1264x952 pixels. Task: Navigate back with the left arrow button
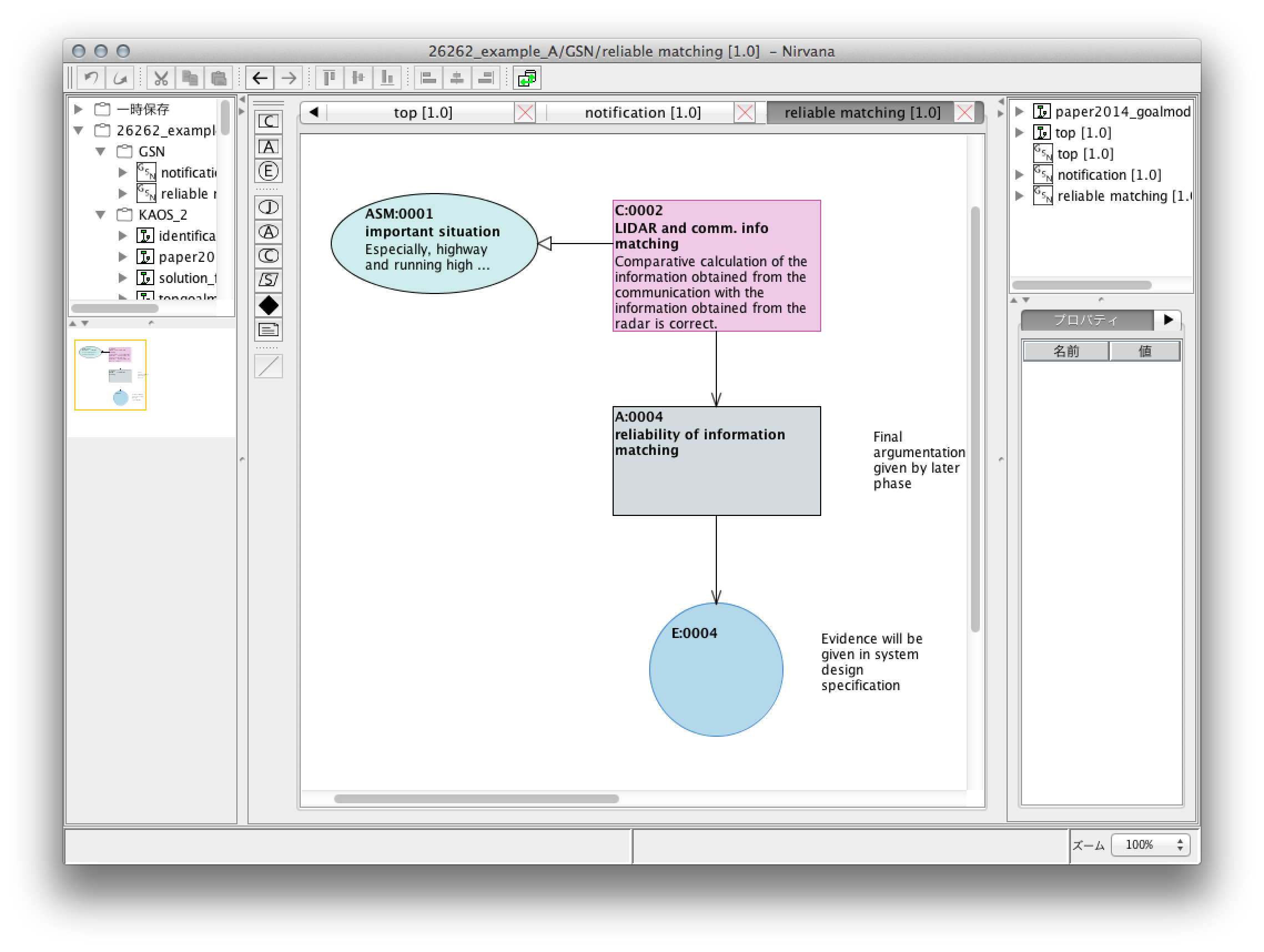tap(260, 78)
